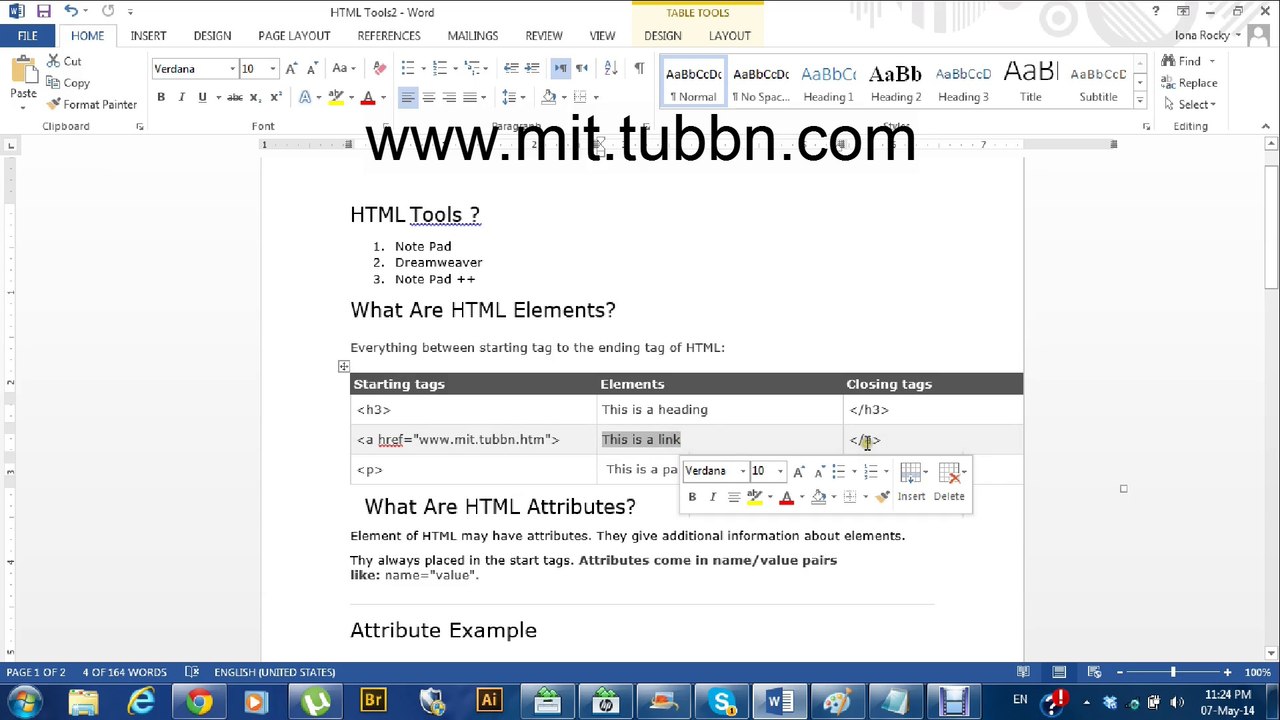
Task: Apply the Title style
Action: [x=1030, y=83]
